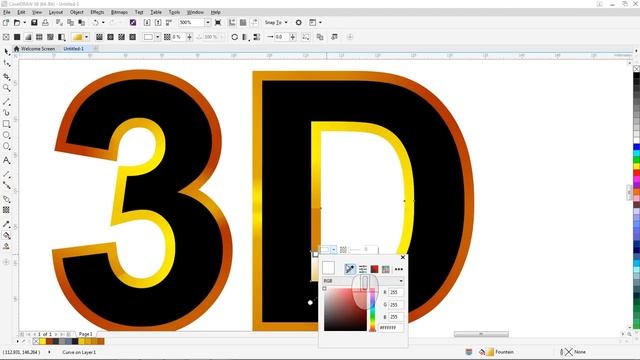640x360 pixels.
Task: Click the Page 1 tab
Action: (x=85, y=334)
